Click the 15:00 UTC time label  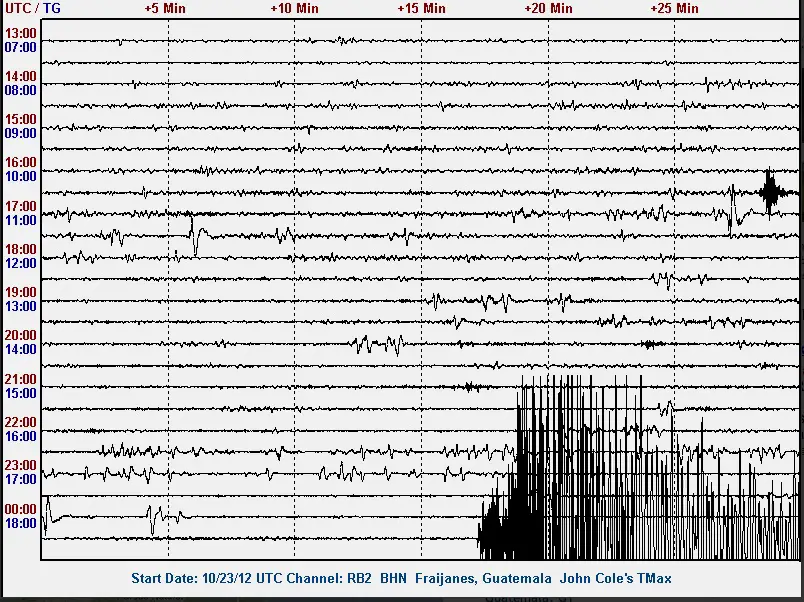21,119
